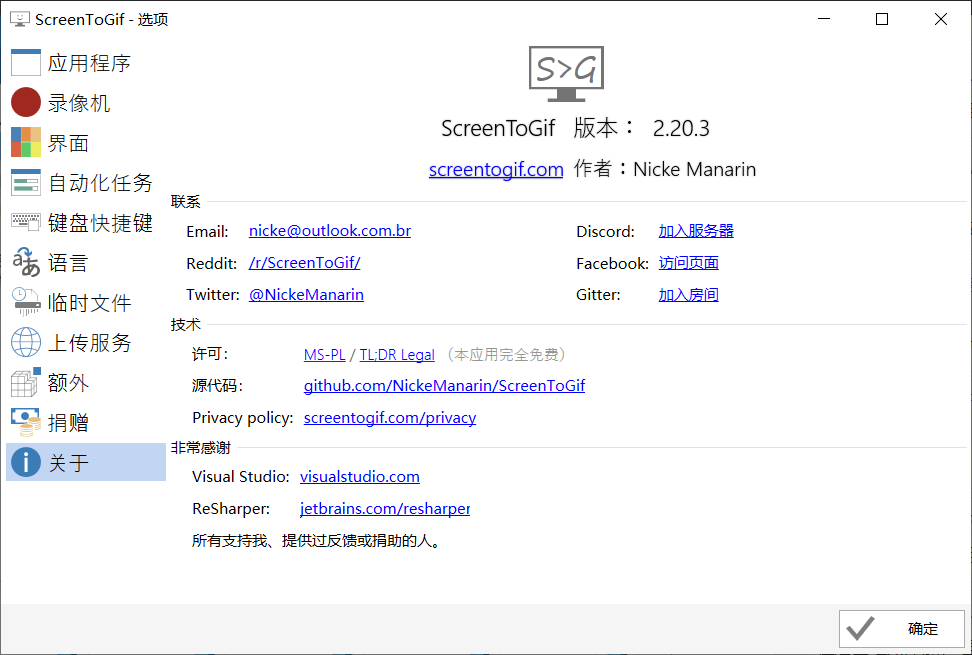The height and width of the screenshot is (655, 972).
Task: Open the screentogif.com website link
Action: pyautogui.click(x=496, y=169)
